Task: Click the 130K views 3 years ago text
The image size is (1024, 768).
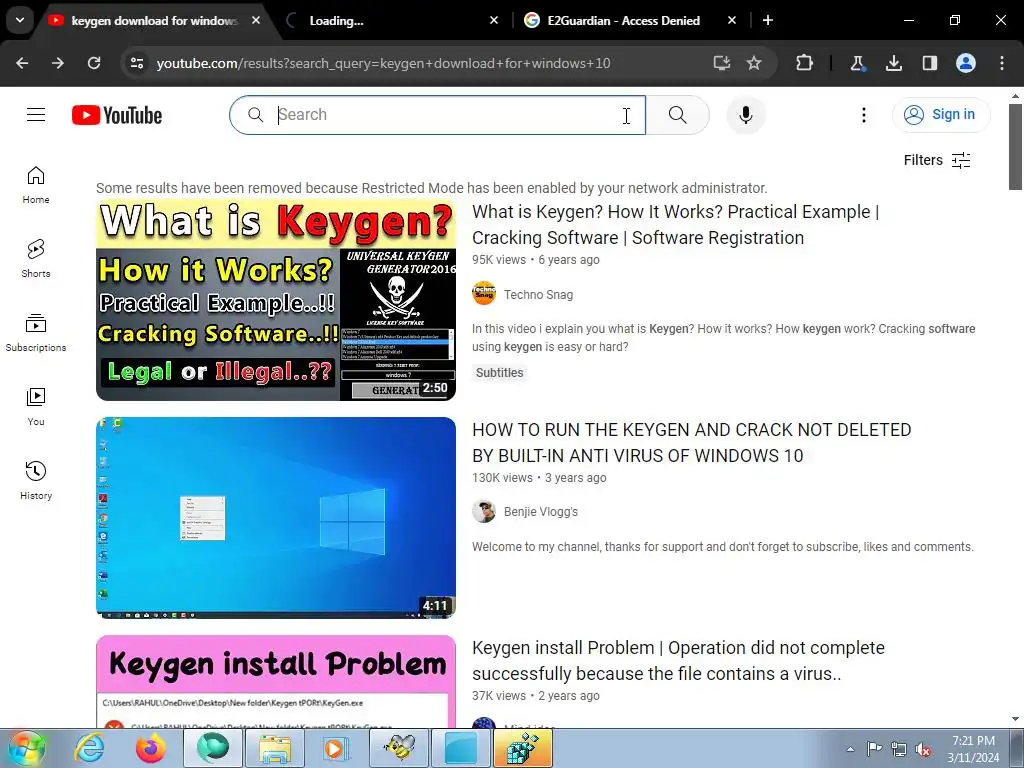Action: [539, 478]
